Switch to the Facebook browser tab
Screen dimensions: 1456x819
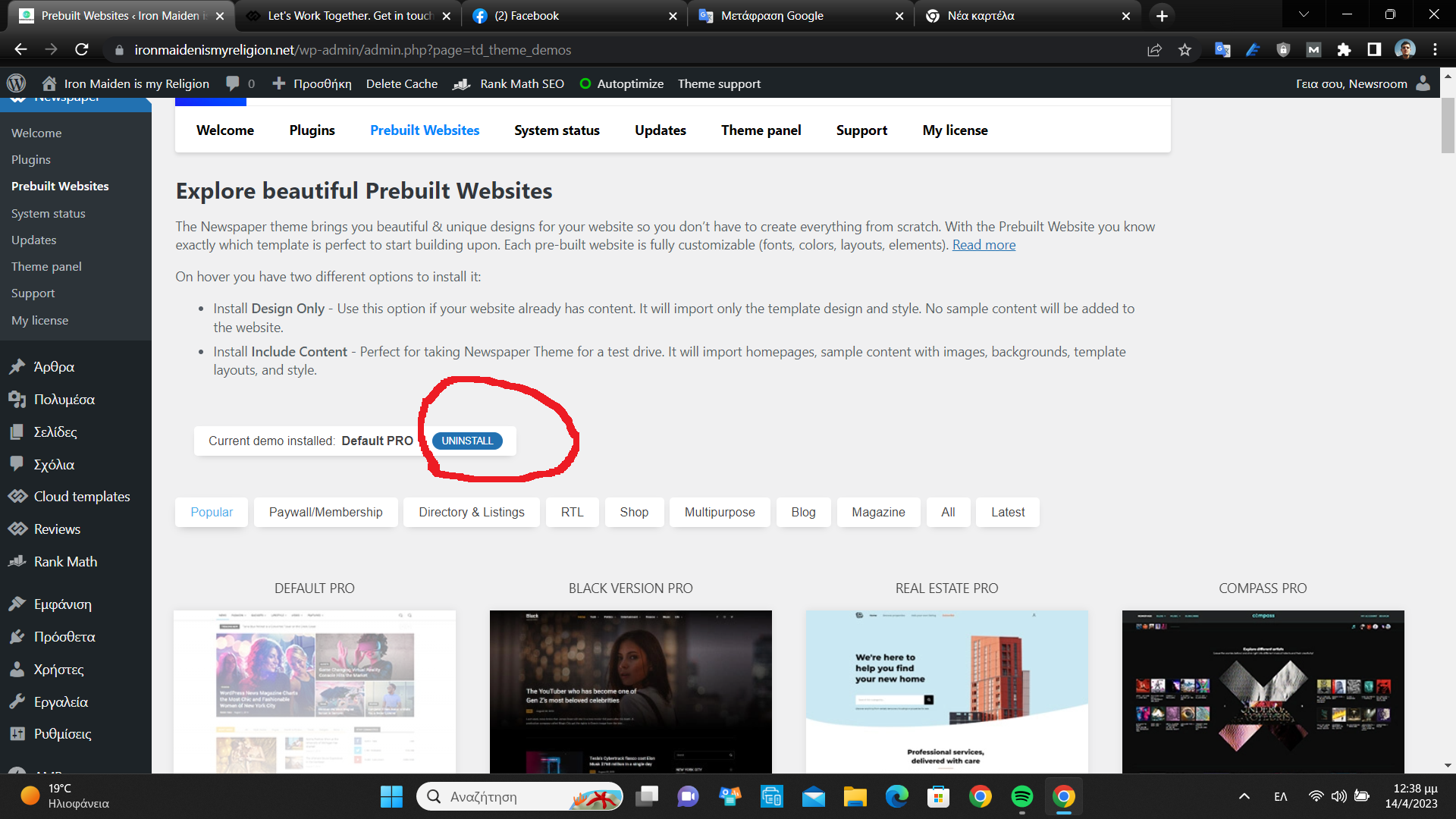pos(574,16)
